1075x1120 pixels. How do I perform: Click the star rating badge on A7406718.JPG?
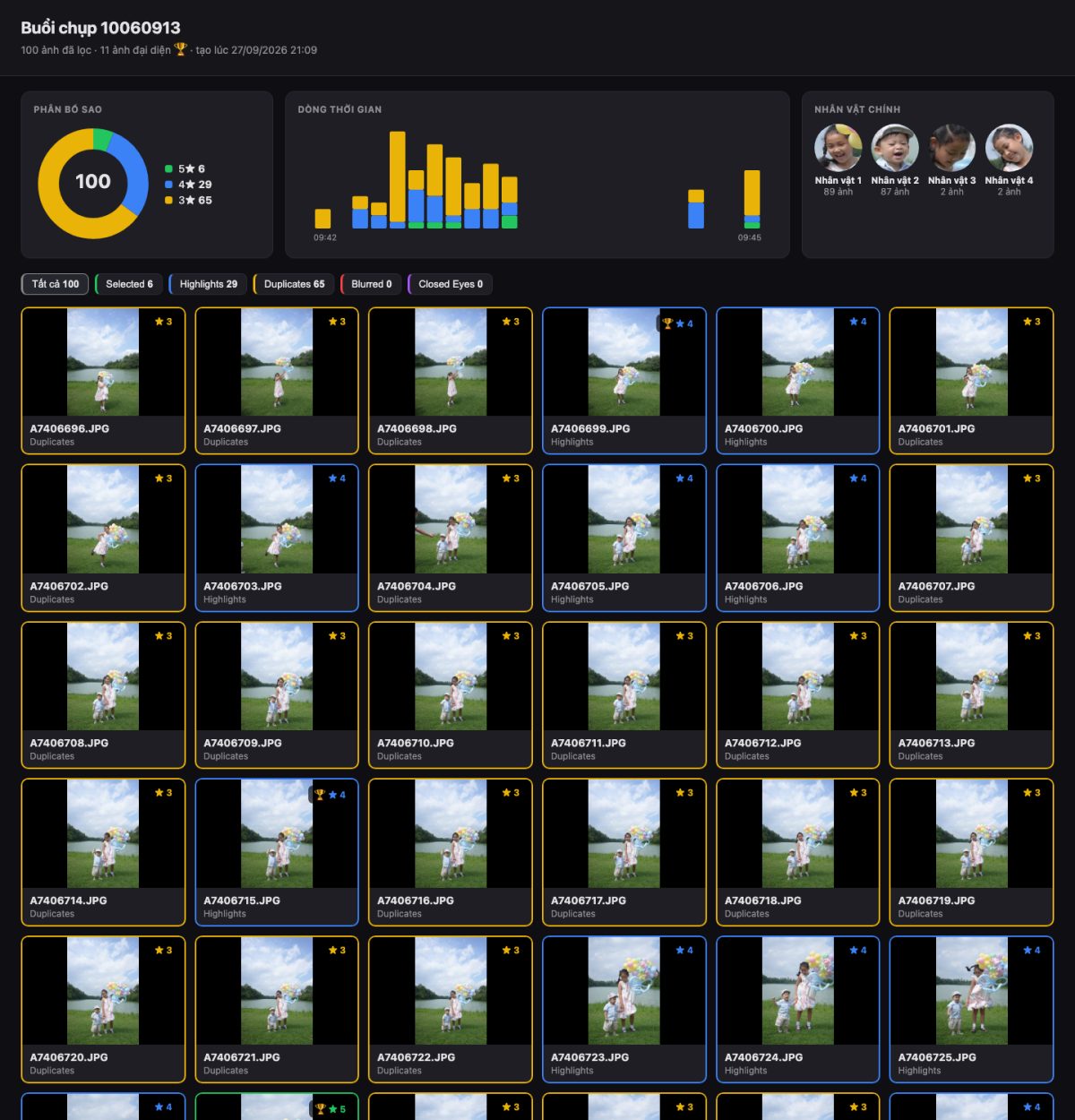pos(858,793)
